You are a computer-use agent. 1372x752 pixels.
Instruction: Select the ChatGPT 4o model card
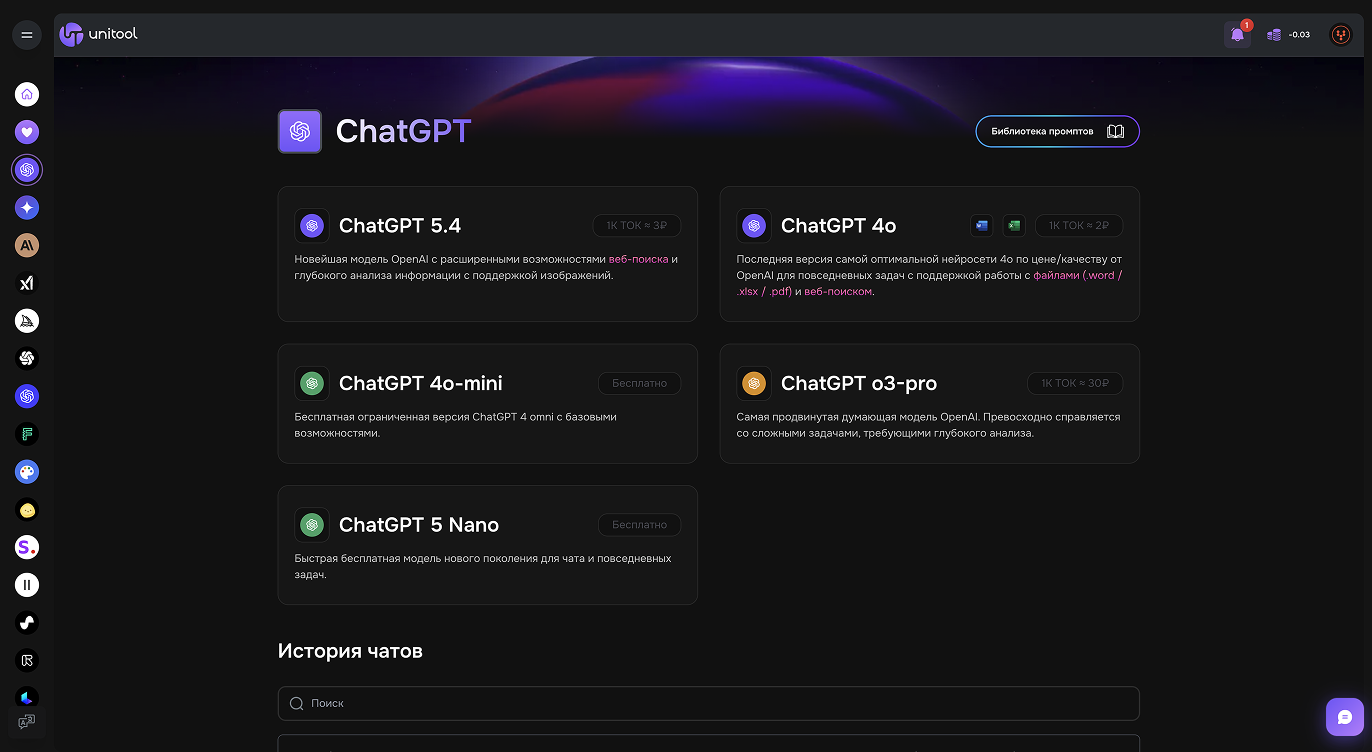tap(929, 254)
